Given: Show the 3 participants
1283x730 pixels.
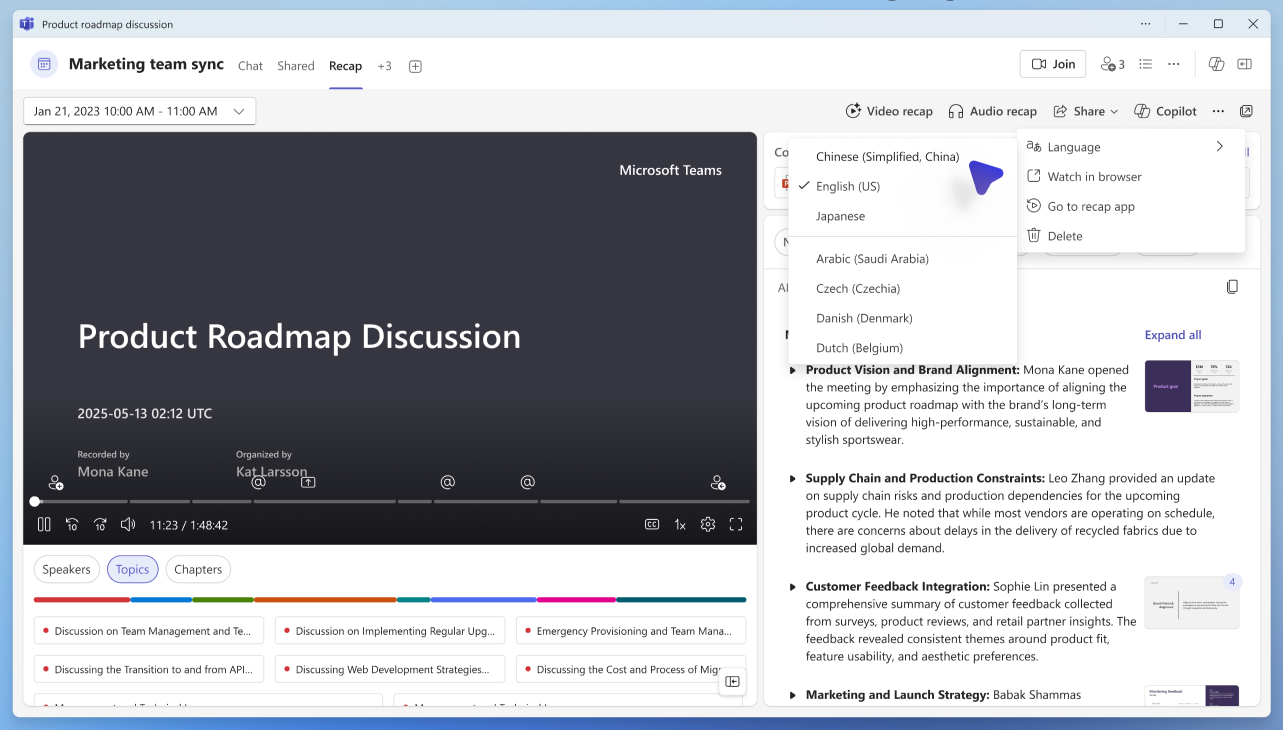Looking at the screenshot, I should 1112,64.
